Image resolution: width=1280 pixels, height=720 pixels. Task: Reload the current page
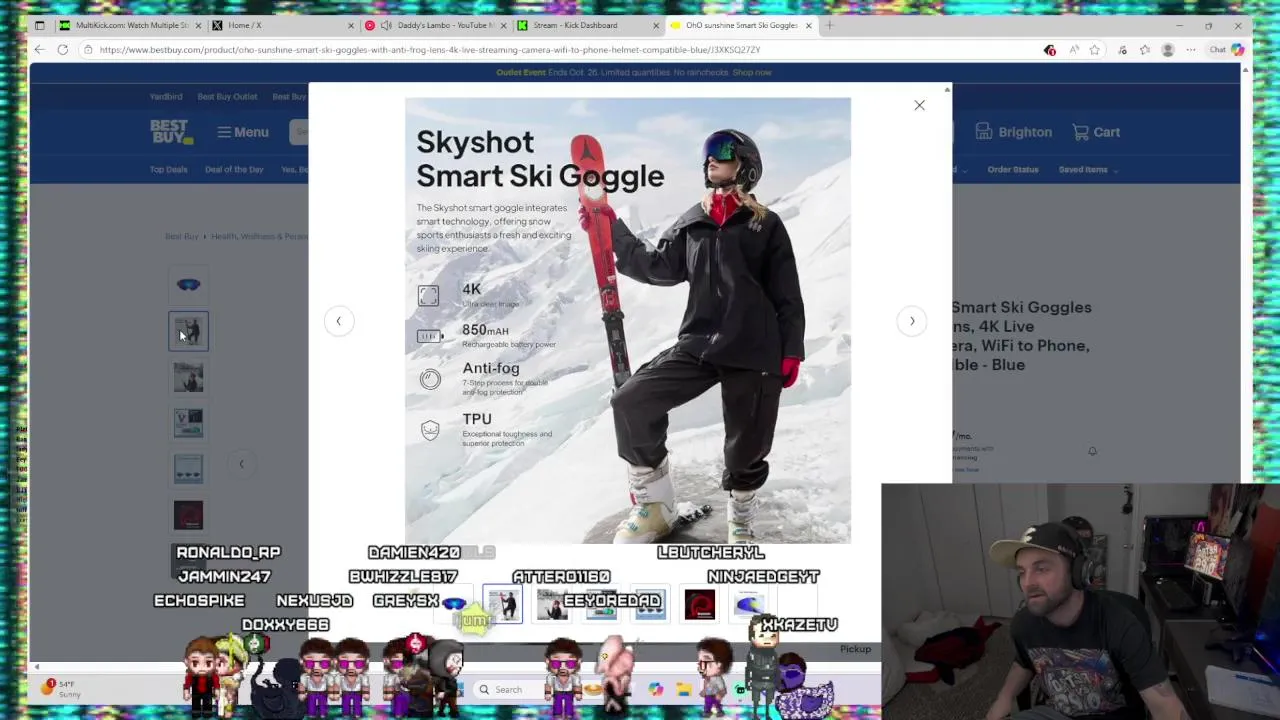[62, 50]
